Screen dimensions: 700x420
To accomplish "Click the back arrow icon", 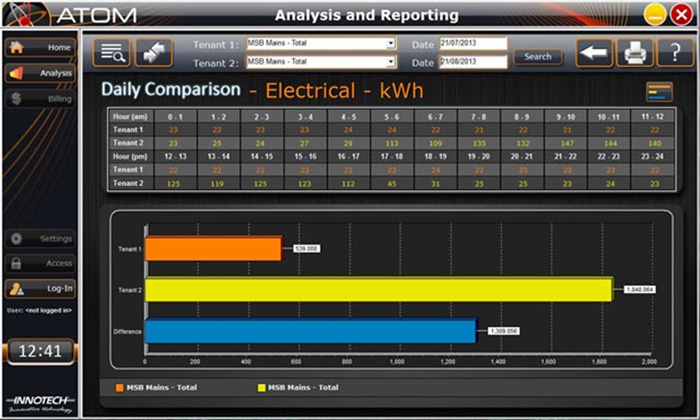I will point(594,53).
